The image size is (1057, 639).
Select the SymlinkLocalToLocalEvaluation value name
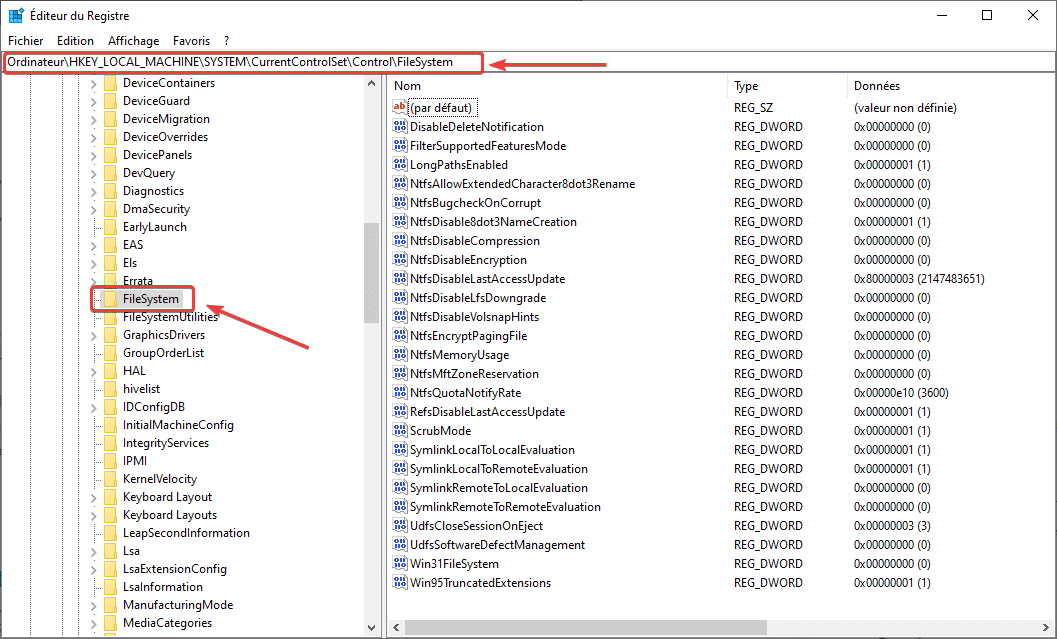(x=492, y=450)
